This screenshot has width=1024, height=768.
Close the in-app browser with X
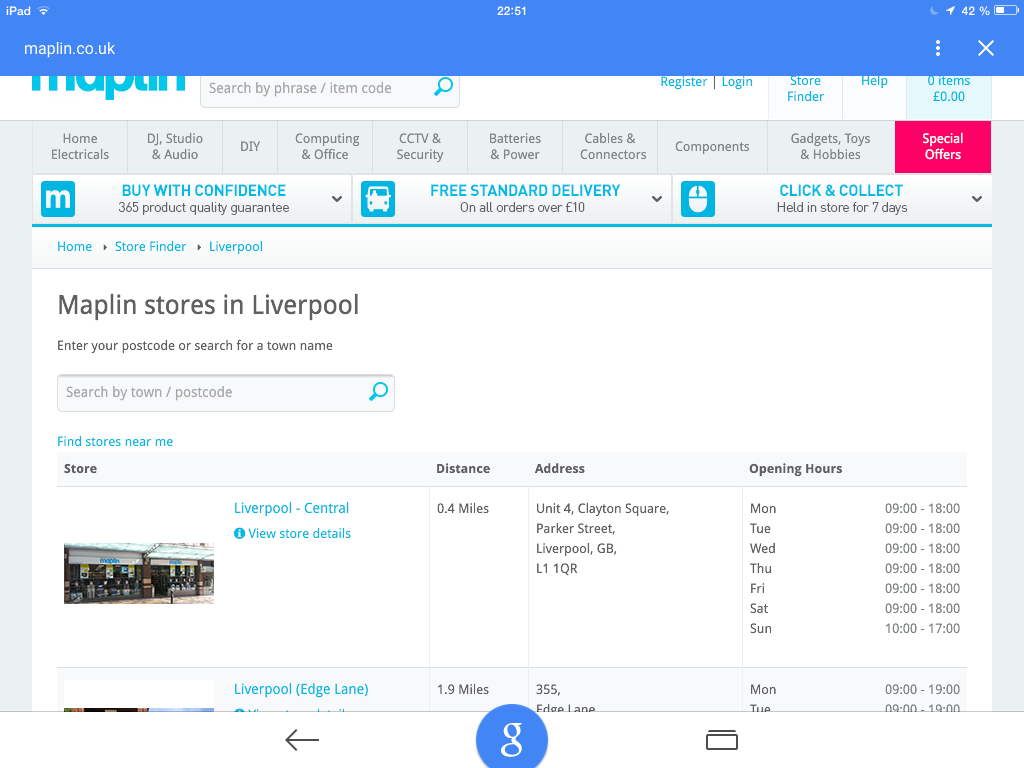[985, 48]
